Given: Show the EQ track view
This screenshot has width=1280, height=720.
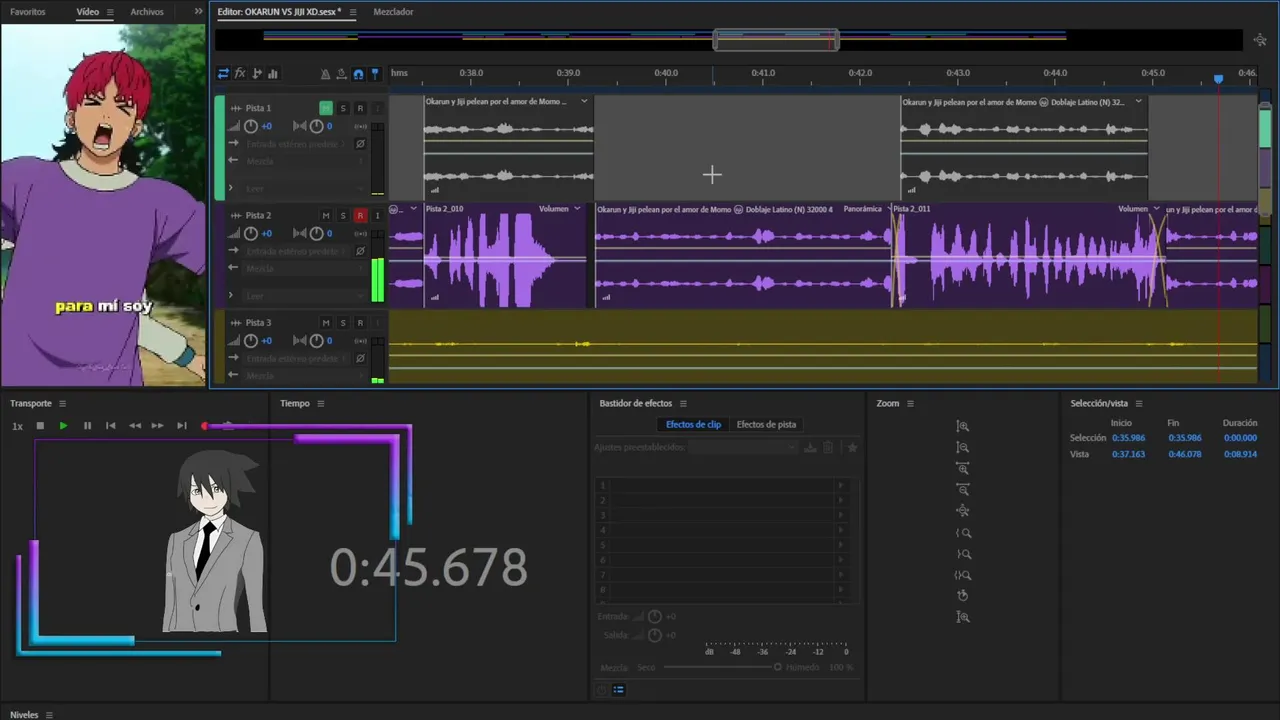Looking at the screenshot, I should click(273, 73).
